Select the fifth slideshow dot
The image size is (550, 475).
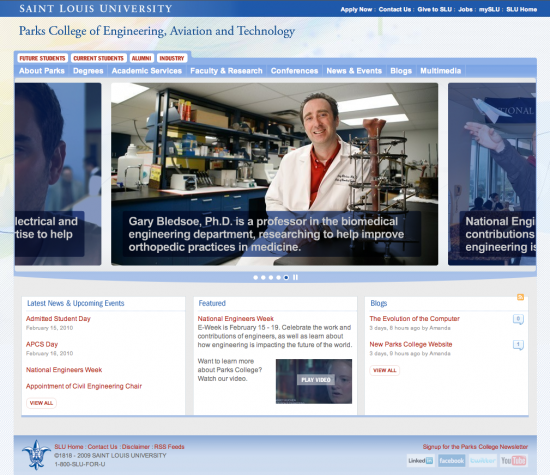[286, 277]
